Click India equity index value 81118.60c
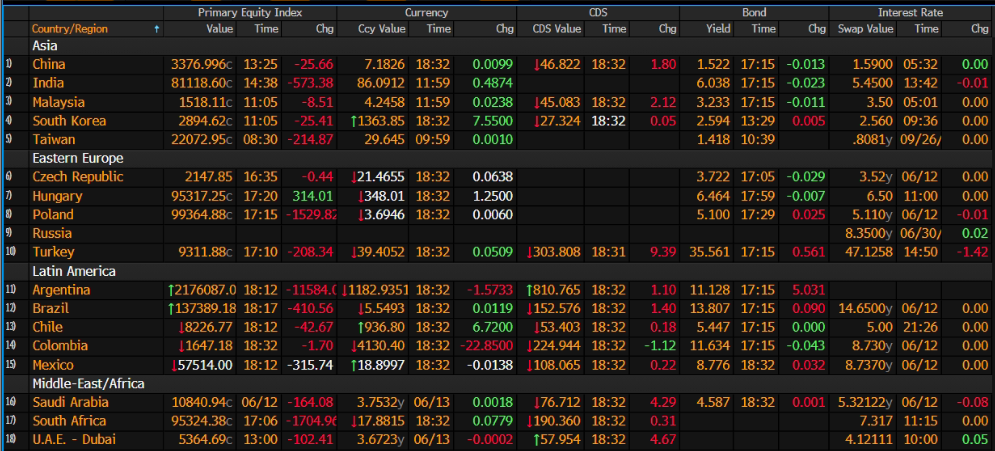995x451 pixels. pyautogui.click(x=202, y=83)
